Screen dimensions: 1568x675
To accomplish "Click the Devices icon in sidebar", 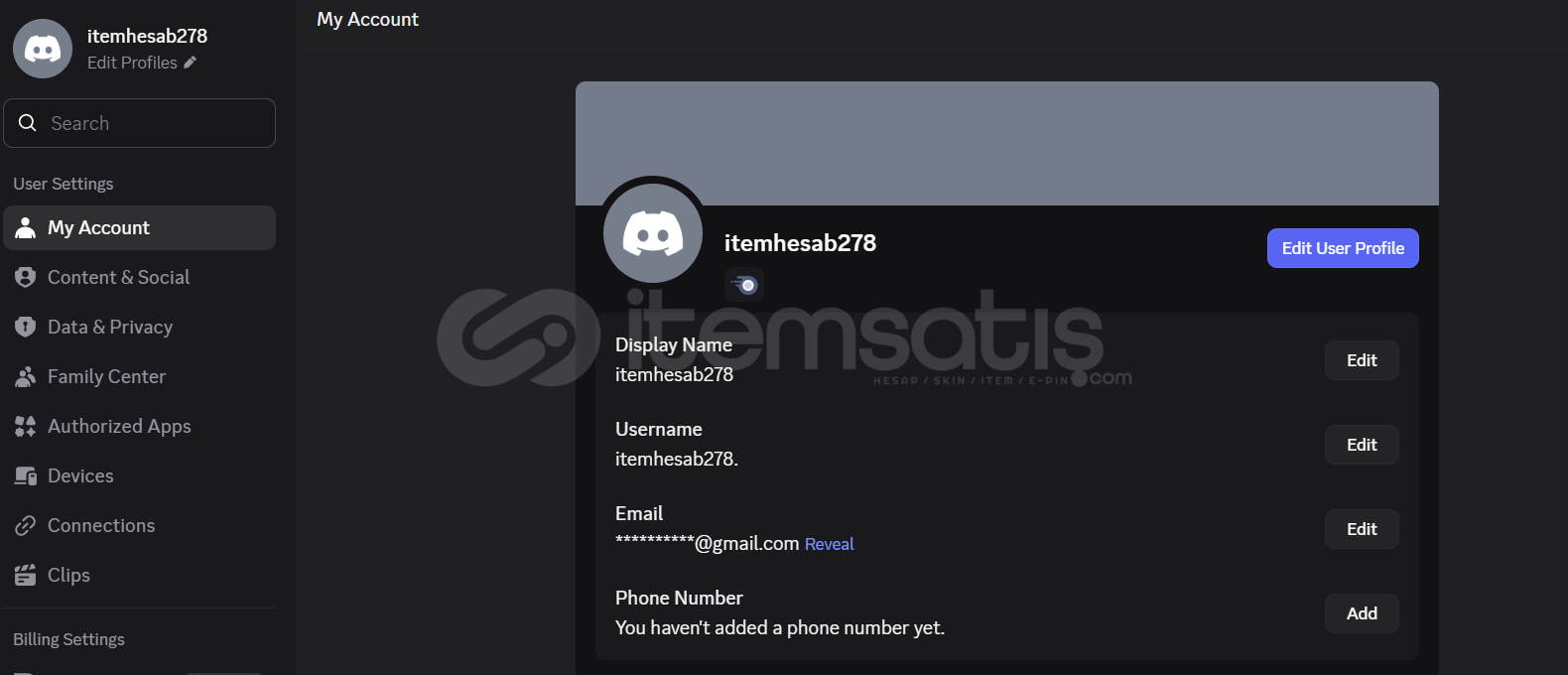I will click(26, 475).
